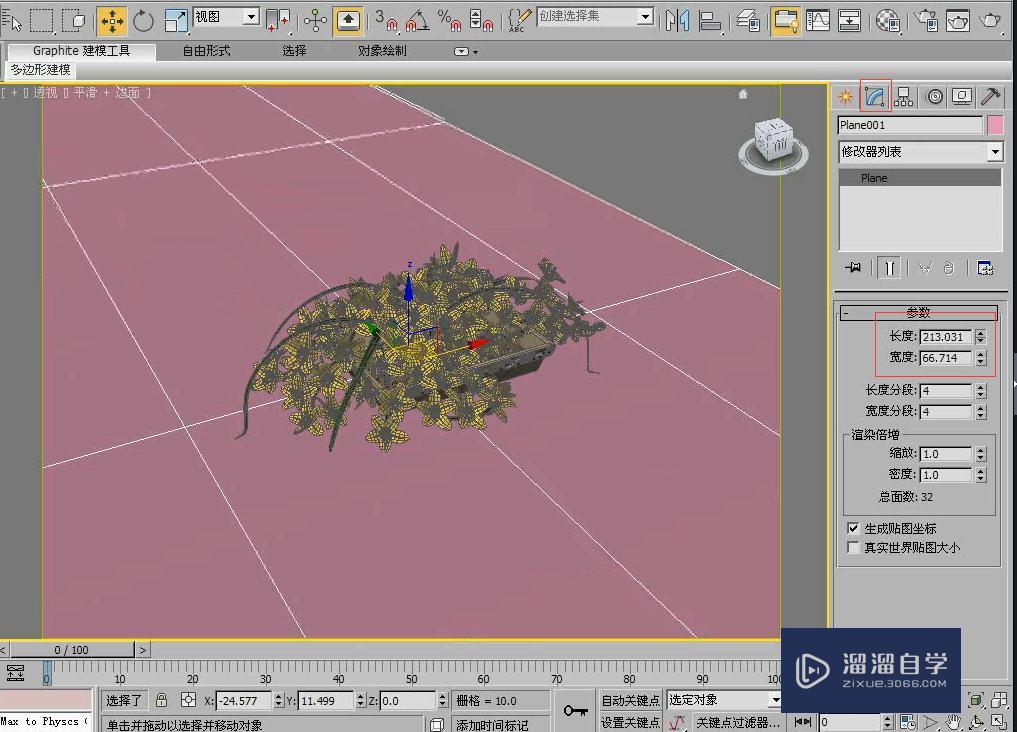Expand the 视图 coordinate system dropdown

pyautogui.click(x=250, y=17)
